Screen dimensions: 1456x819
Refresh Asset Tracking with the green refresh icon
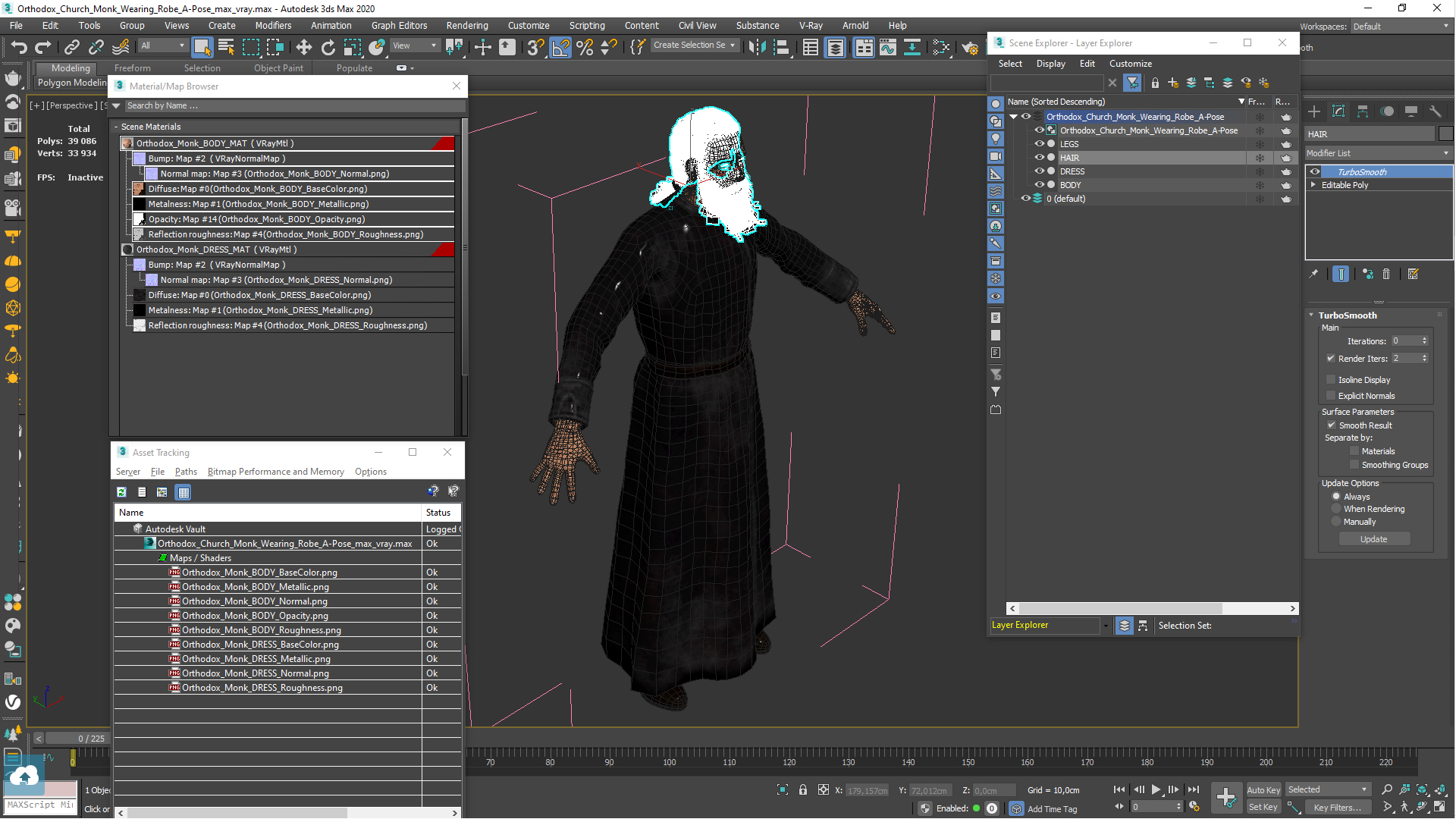121,492
